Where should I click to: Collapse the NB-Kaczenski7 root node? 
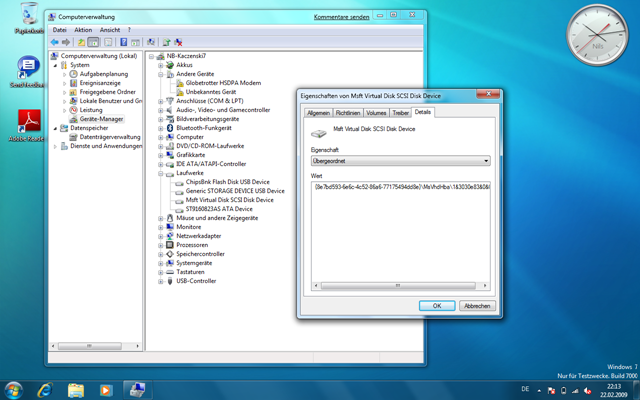tap(151, 56)
